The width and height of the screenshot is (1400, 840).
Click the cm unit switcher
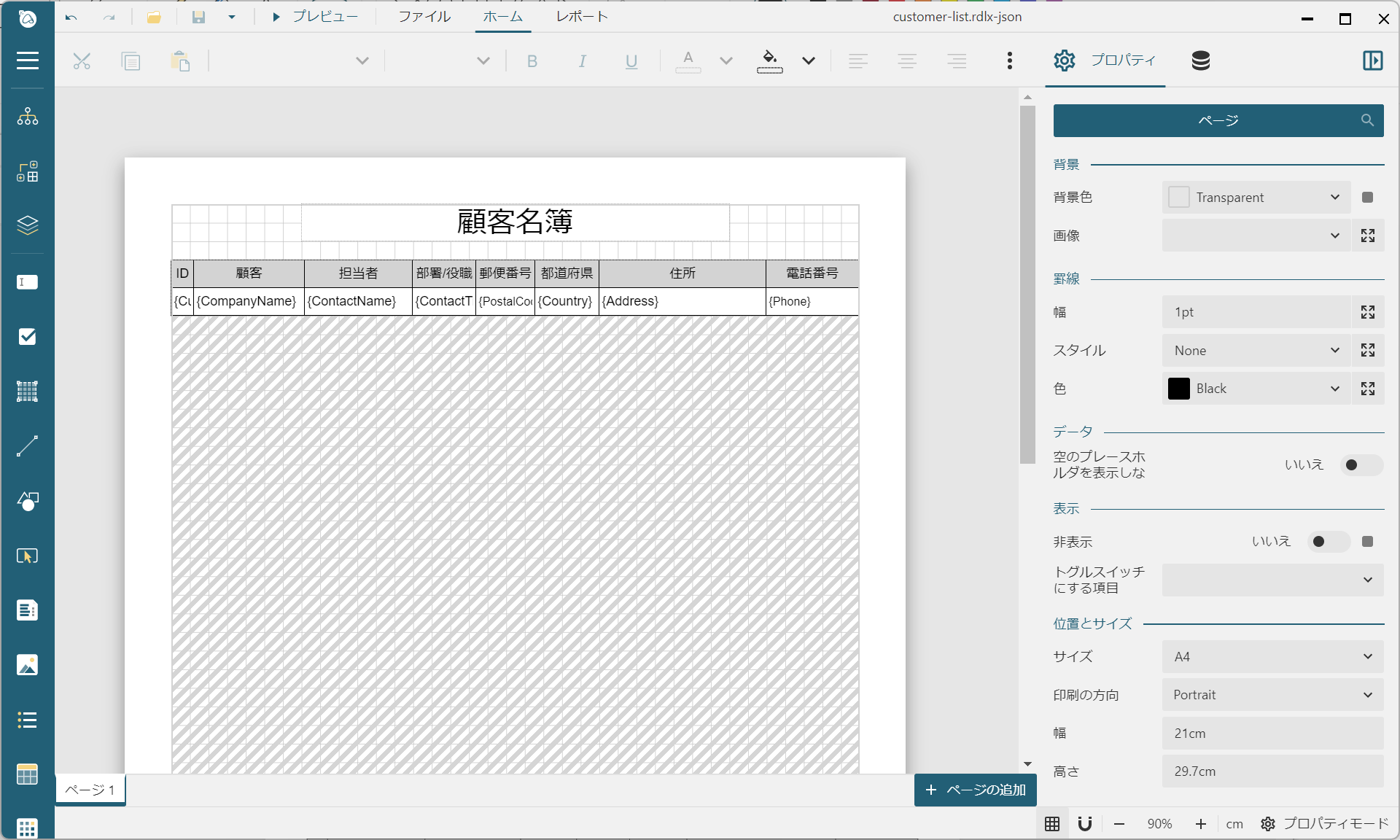1234,824
